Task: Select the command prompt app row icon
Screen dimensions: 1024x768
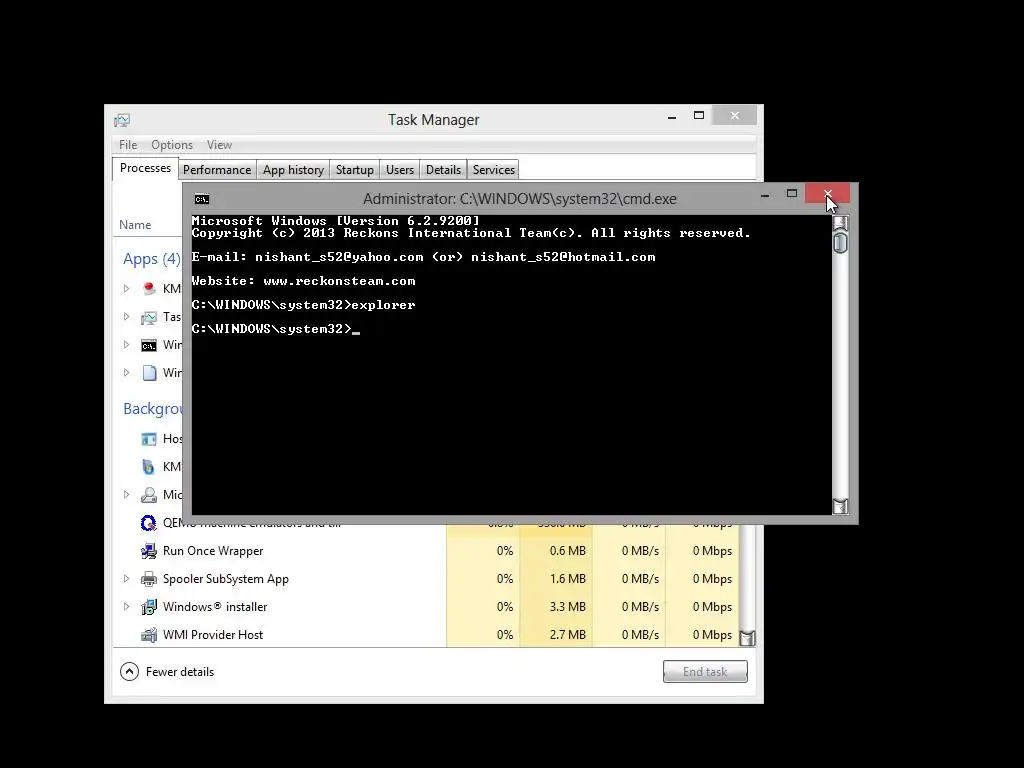Action: pos(149,345)
